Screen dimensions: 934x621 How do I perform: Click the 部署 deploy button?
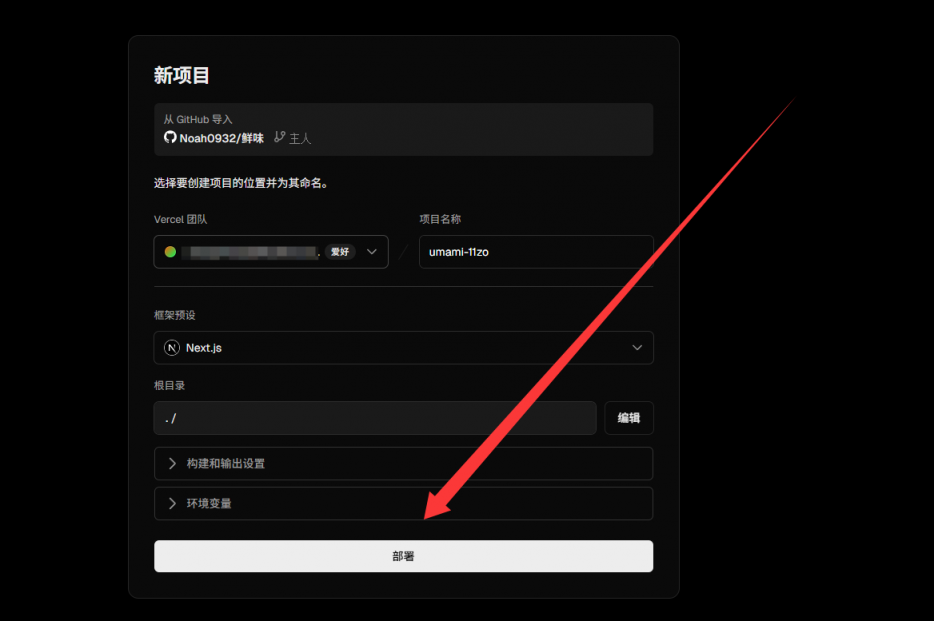(403, 556)
